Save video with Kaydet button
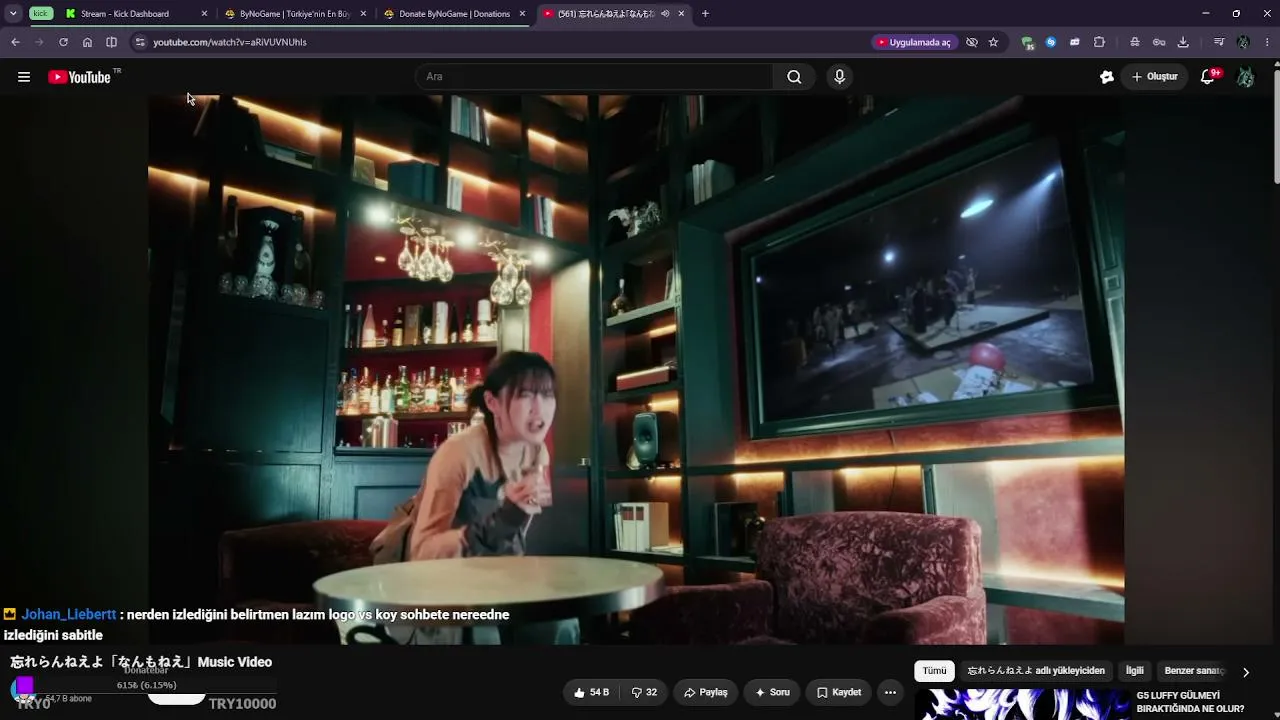The image size is (1280, 720). pos(838,692)
